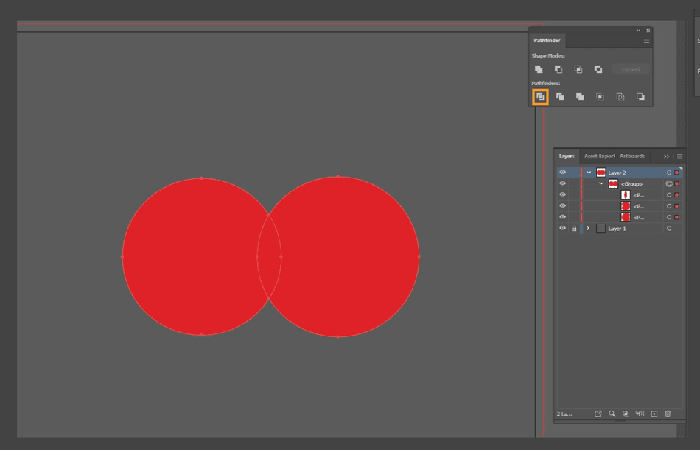Hide Layer 1 with its eye icon
700x450 pixels.
(562, 228)
